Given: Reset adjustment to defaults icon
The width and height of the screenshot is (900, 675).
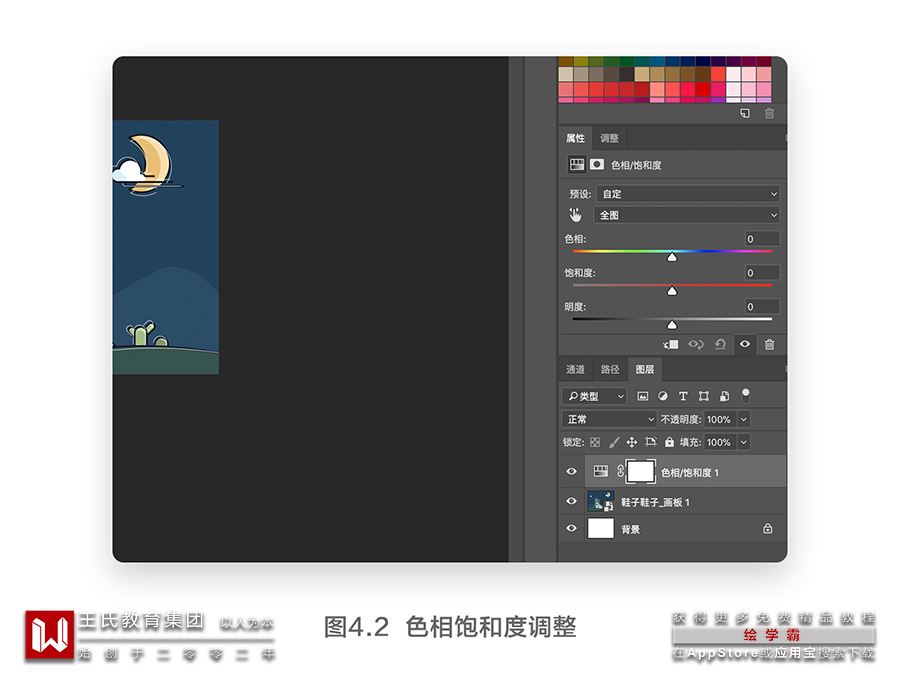Looking at the screenshot, I should point(720,344).
